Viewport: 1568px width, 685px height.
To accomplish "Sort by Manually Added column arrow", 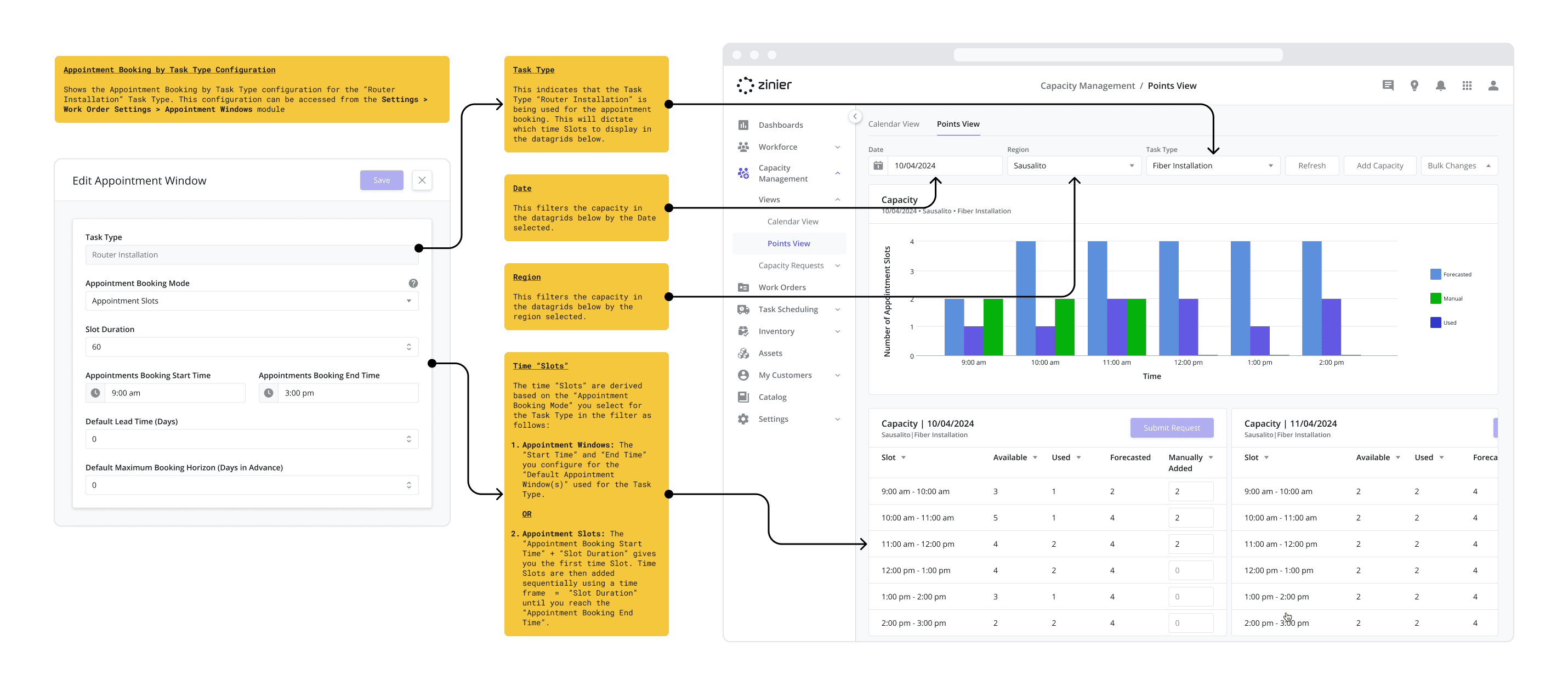I will tap(1211, 458).
